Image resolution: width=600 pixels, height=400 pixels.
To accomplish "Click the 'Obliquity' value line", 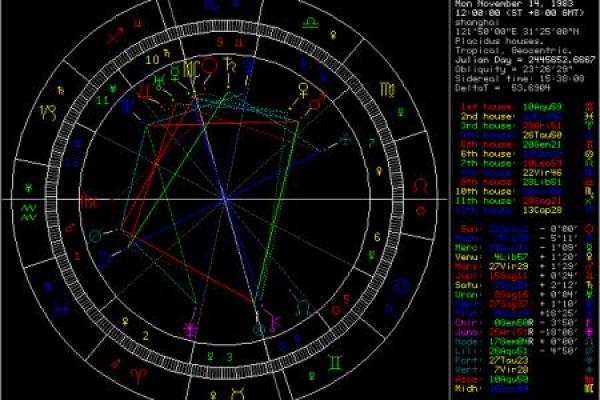I will pos(514,69).
